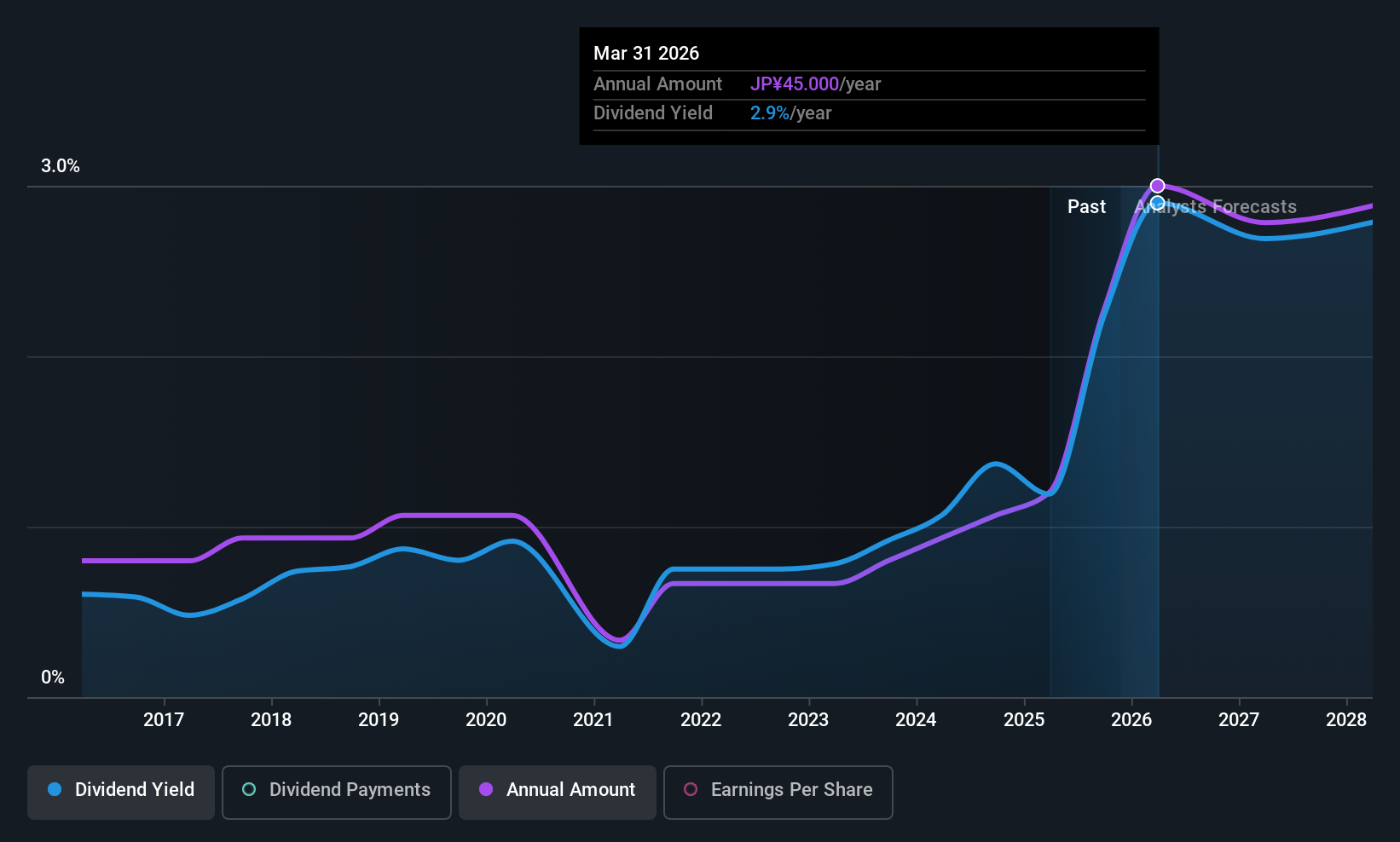Screen dimensions: 1400x842
Task: Click the 2018 x-axis year label
Action: coord(271,720)
